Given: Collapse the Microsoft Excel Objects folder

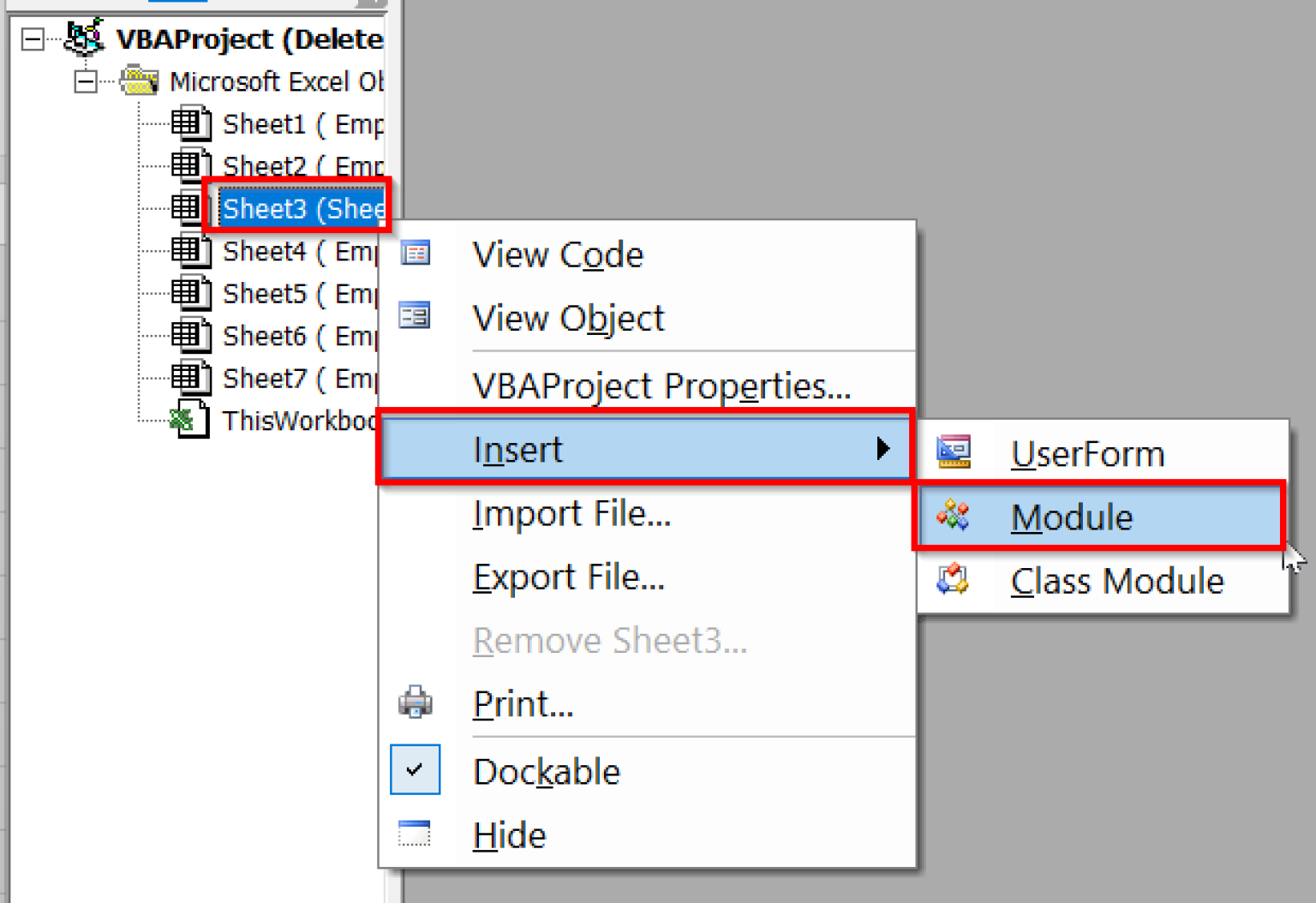Looking at the screenshot, I should tap(85, 81).
